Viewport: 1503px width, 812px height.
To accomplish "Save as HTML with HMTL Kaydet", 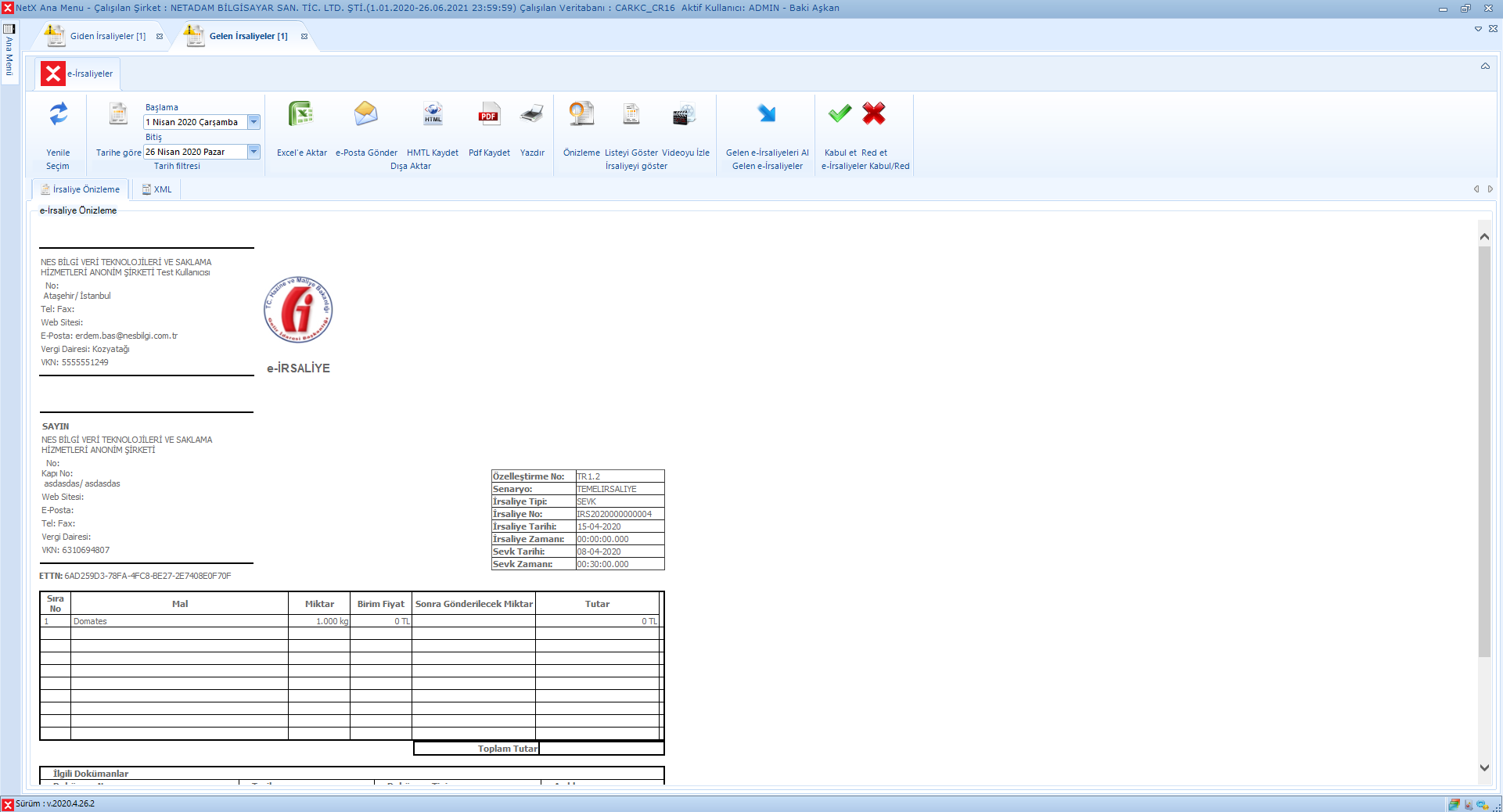I will 433,115.
